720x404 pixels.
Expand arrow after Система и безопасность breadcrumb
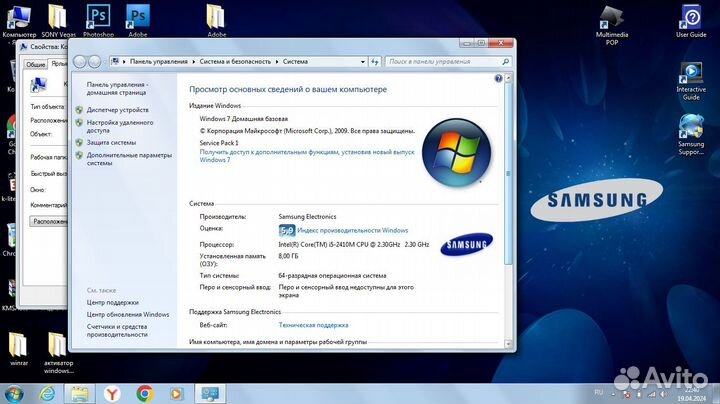point(277,62)
